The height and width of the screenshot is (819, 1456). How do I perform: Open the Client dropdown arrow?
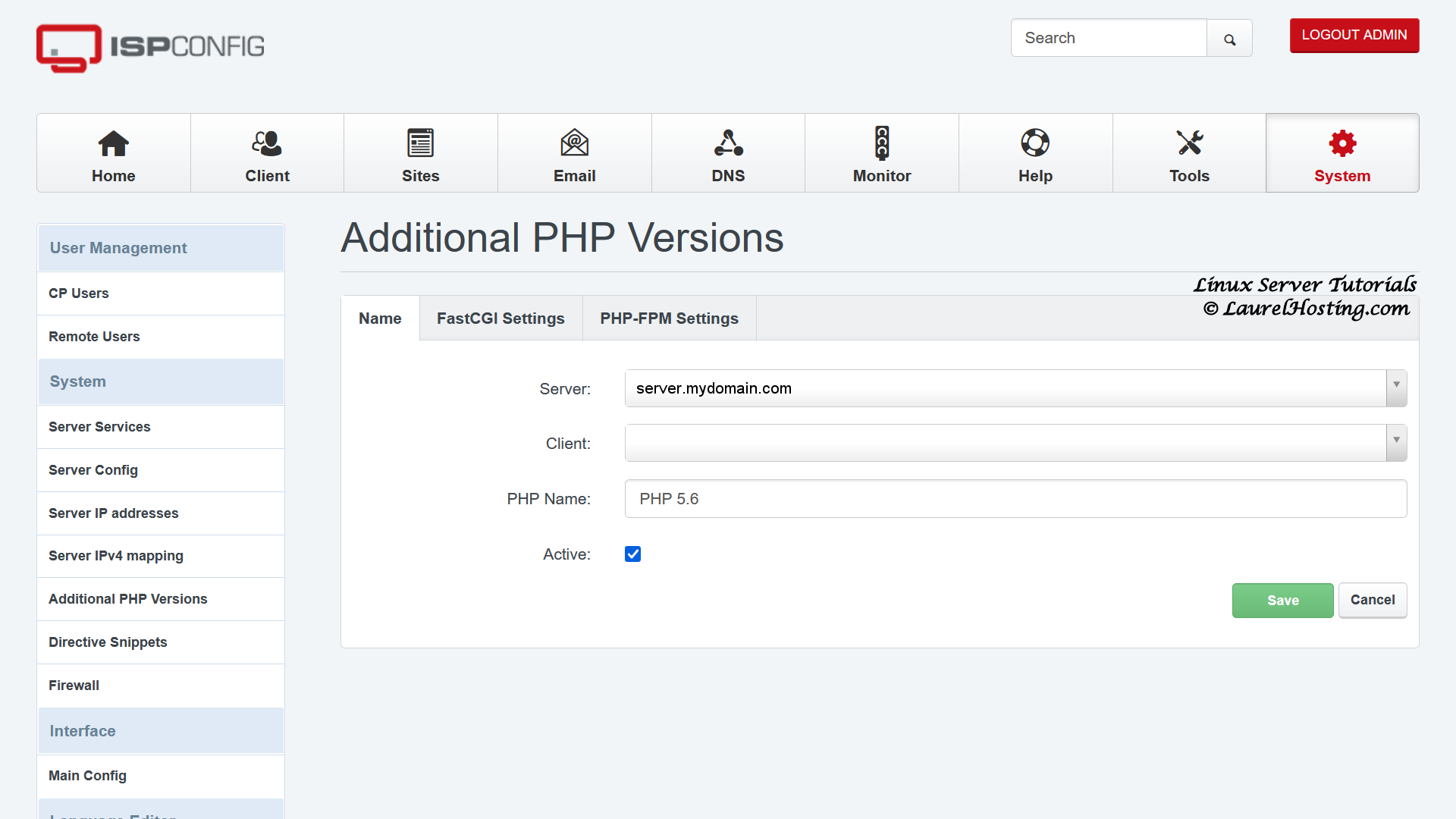[1396, 443]
